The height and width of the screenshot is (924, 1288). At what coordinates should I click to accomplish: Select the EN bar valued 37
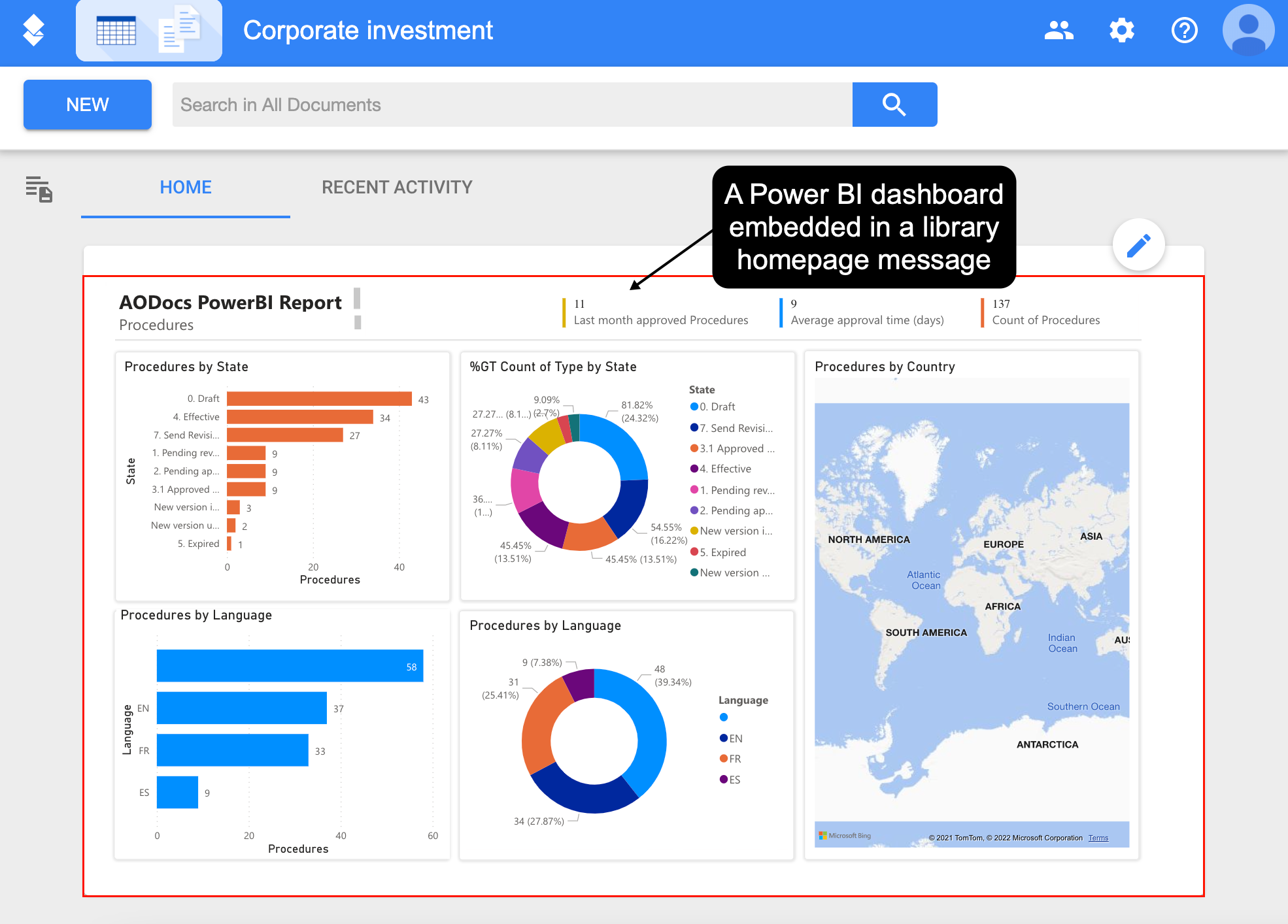[241, 708]
